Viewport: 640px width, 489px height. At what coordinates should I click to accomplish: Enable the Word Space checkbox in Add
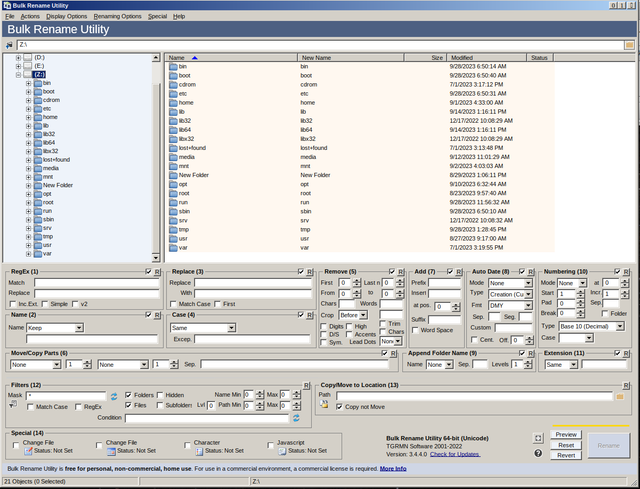point(415,330)
